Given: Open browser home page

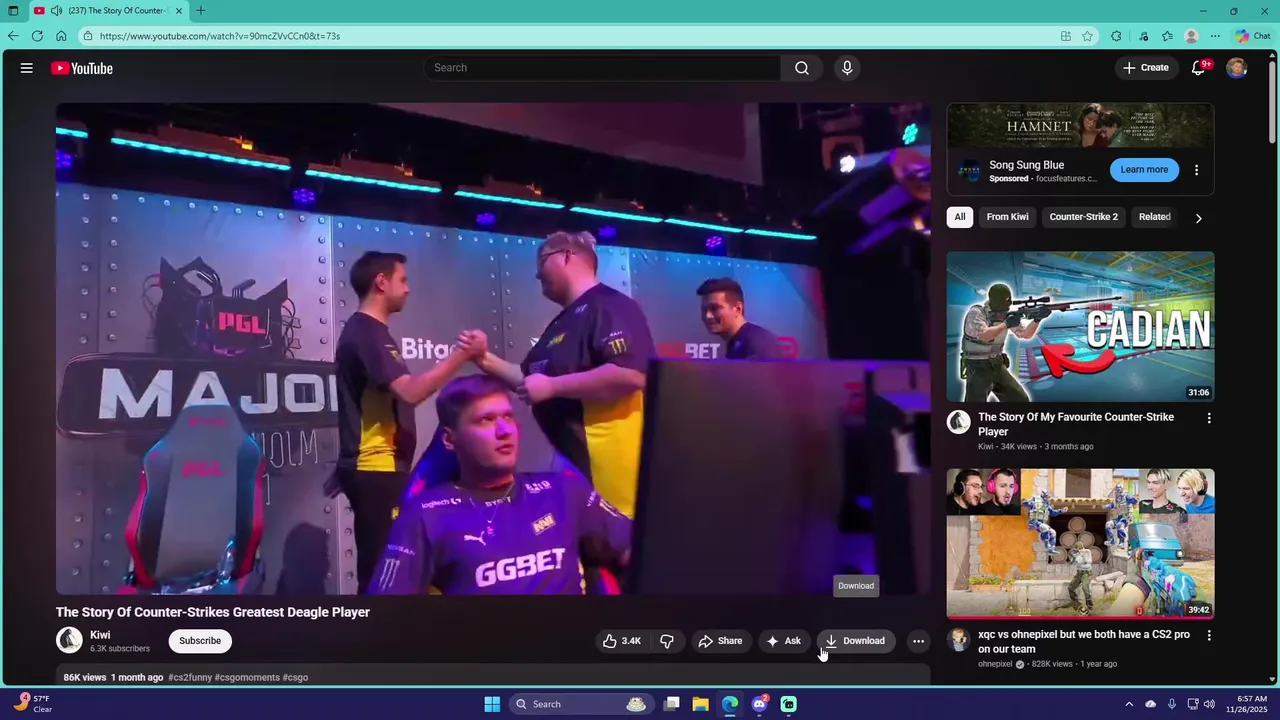Looking at the screenshot, I should 61,36.
